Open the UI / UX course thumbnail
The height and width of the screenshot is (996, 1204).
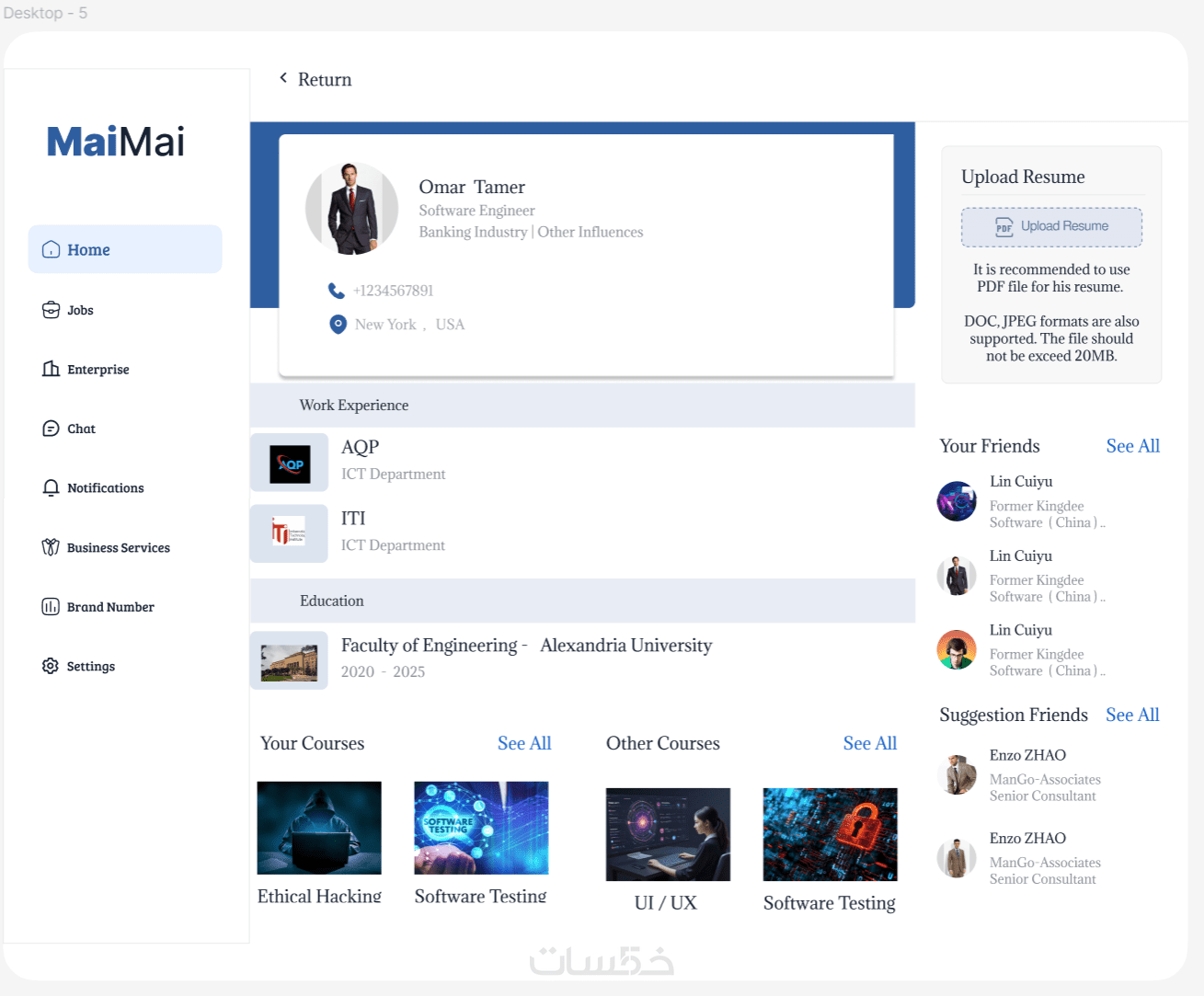pyautogui.click(x=668, y=834)
